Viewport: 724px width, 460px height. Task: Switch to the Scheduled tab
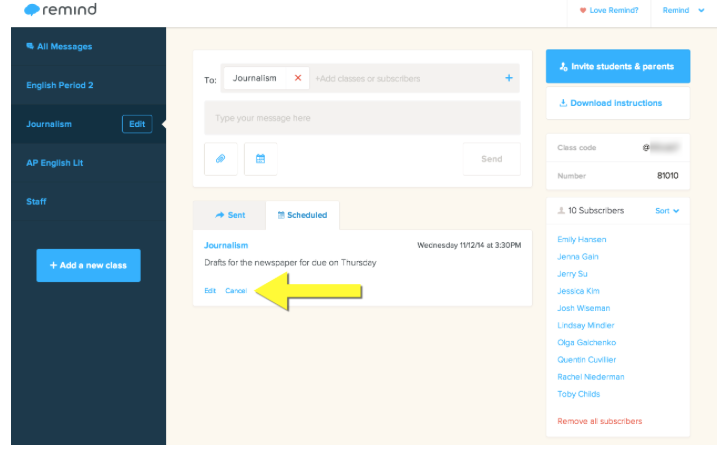[302, 215]
